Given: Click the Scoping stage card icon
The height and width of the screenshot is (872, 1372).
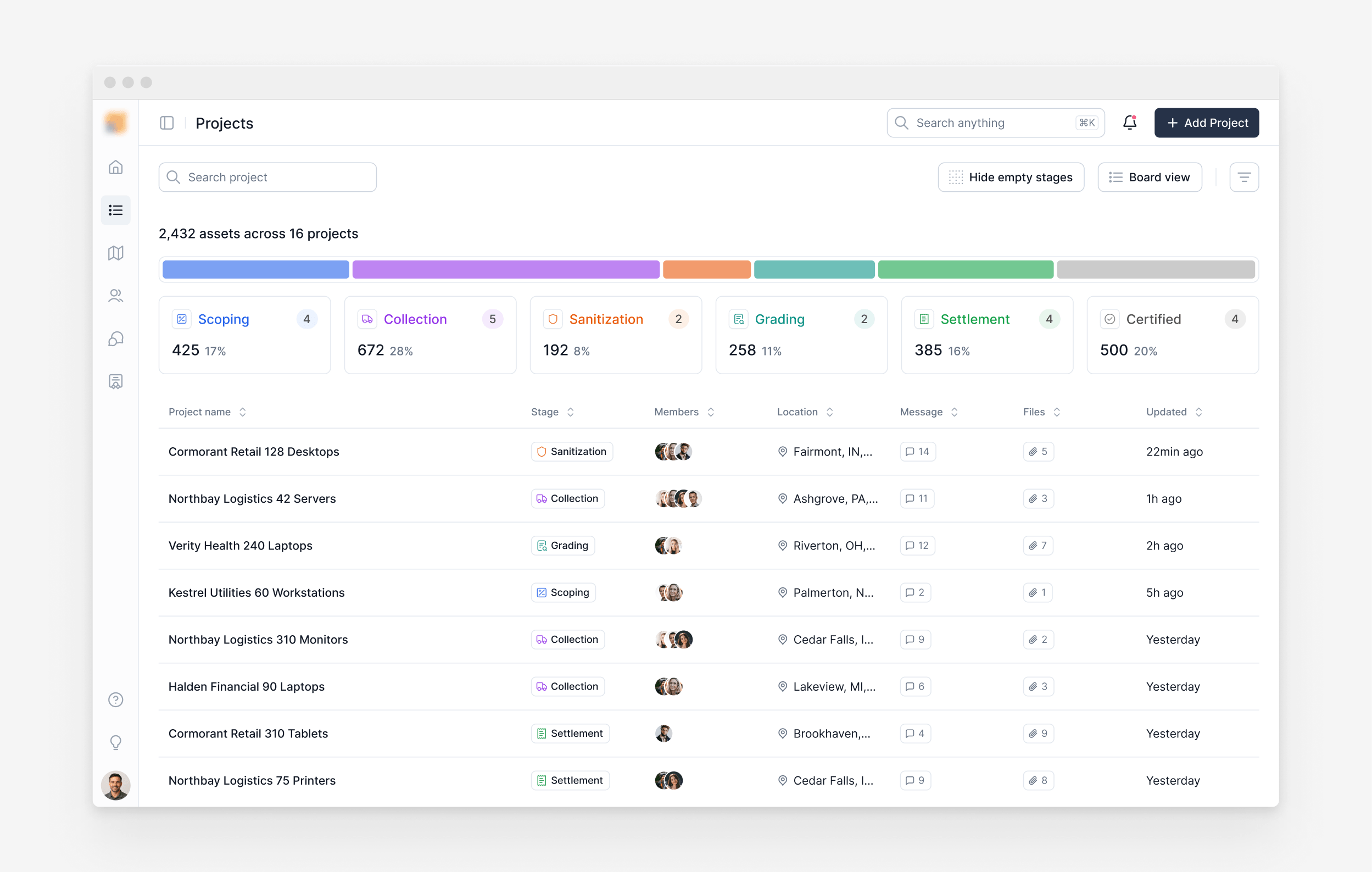Looking at the screenshot, I should tap(182, 319).
